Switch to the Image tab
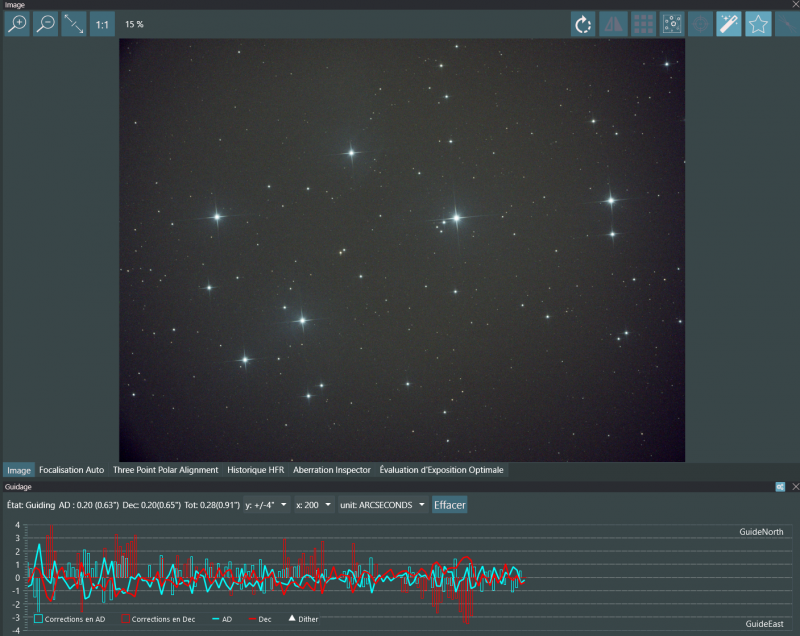Screen dimensions: 800x636 tap(19, 470)
